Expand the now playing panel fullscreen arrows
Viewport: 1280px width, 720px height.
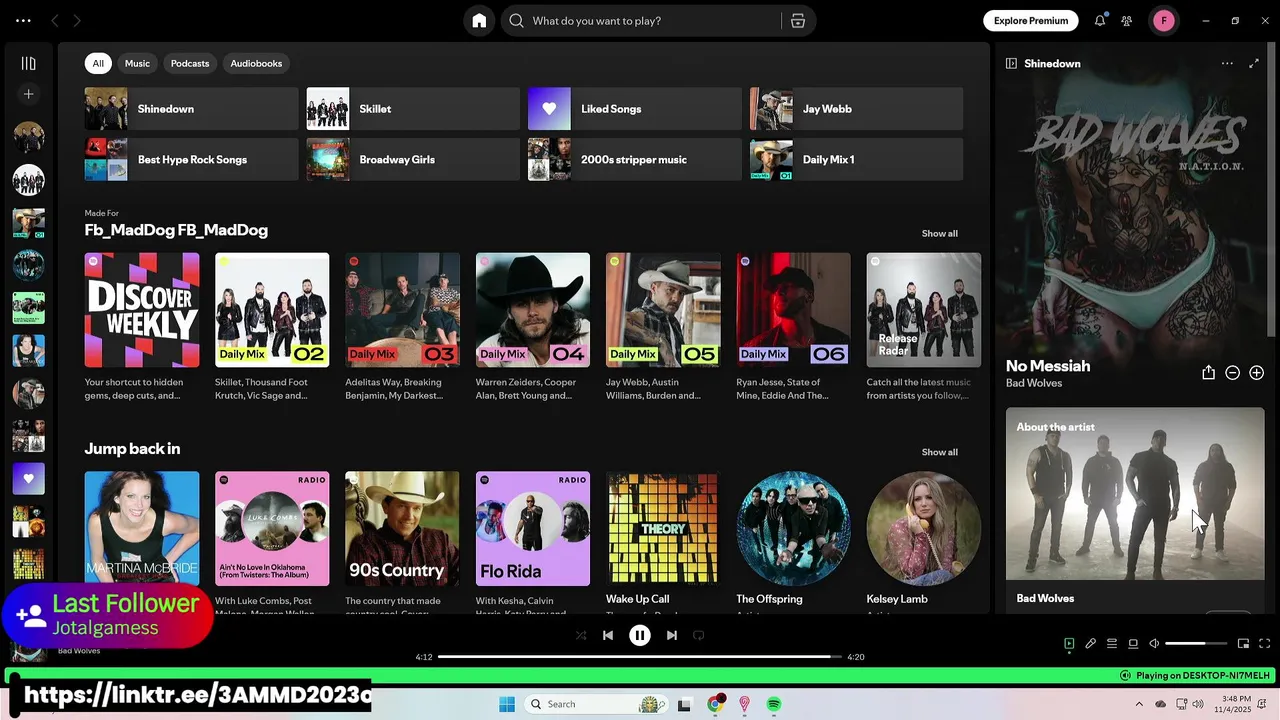point(1254,63)
